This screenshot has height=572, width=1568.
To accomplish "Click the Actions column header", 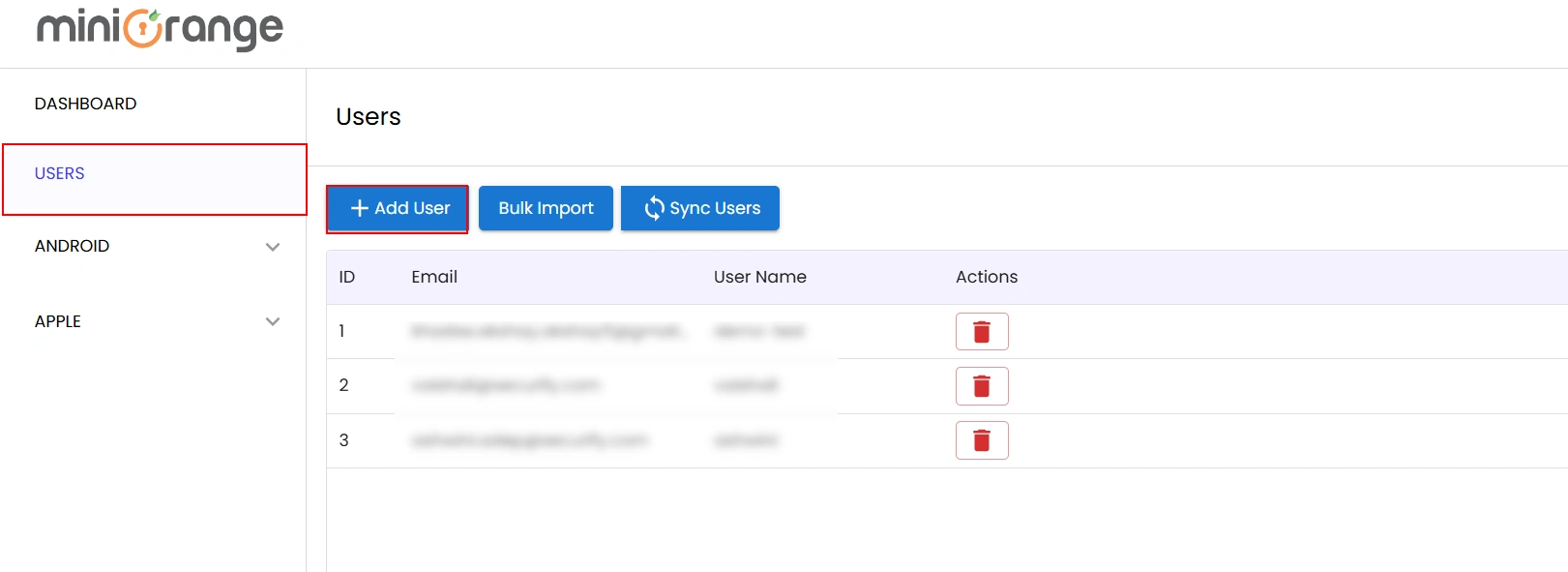I will (x=986, y=277).
